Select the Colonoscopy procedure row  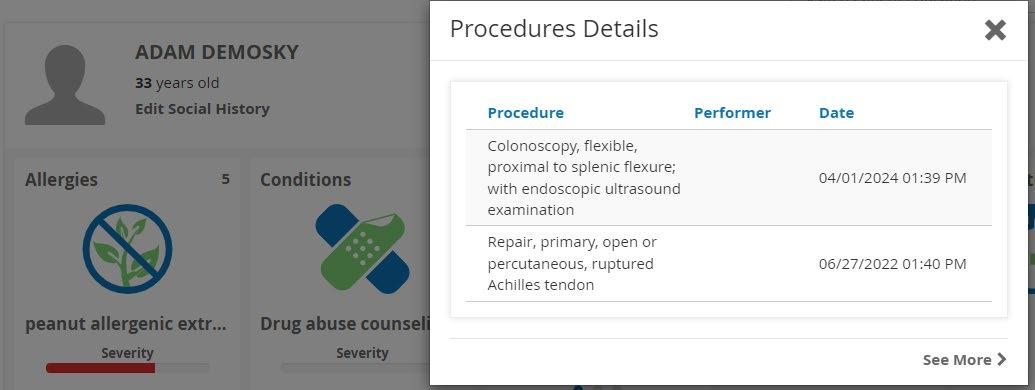pyautogui.click(x=729, y=178)
